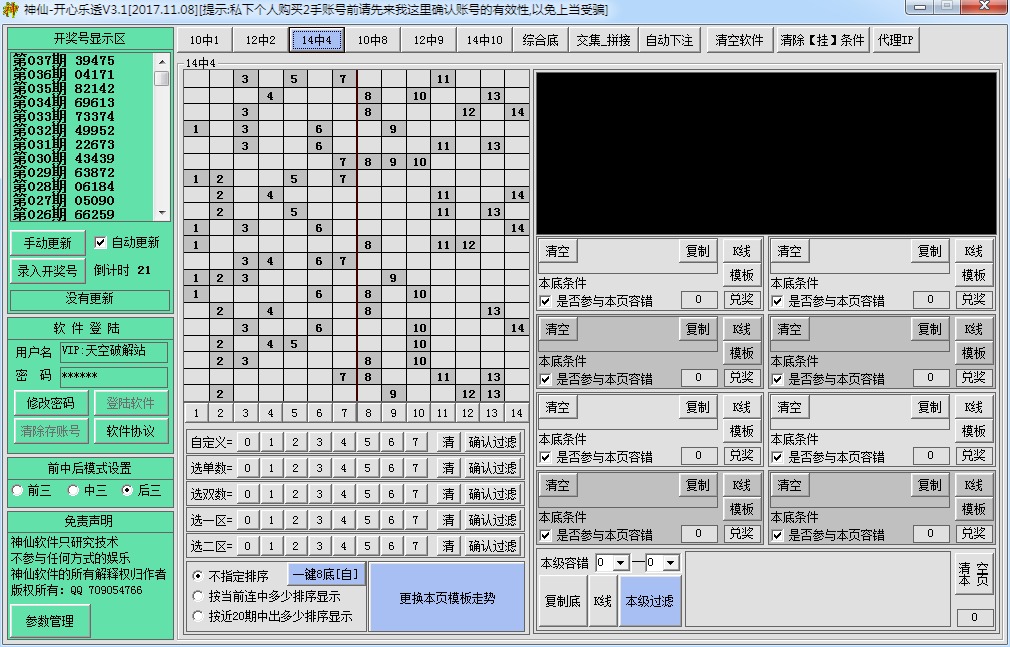Select the 前三 mode radio button
1010x647 pixels.
click(x=16, y=490)
